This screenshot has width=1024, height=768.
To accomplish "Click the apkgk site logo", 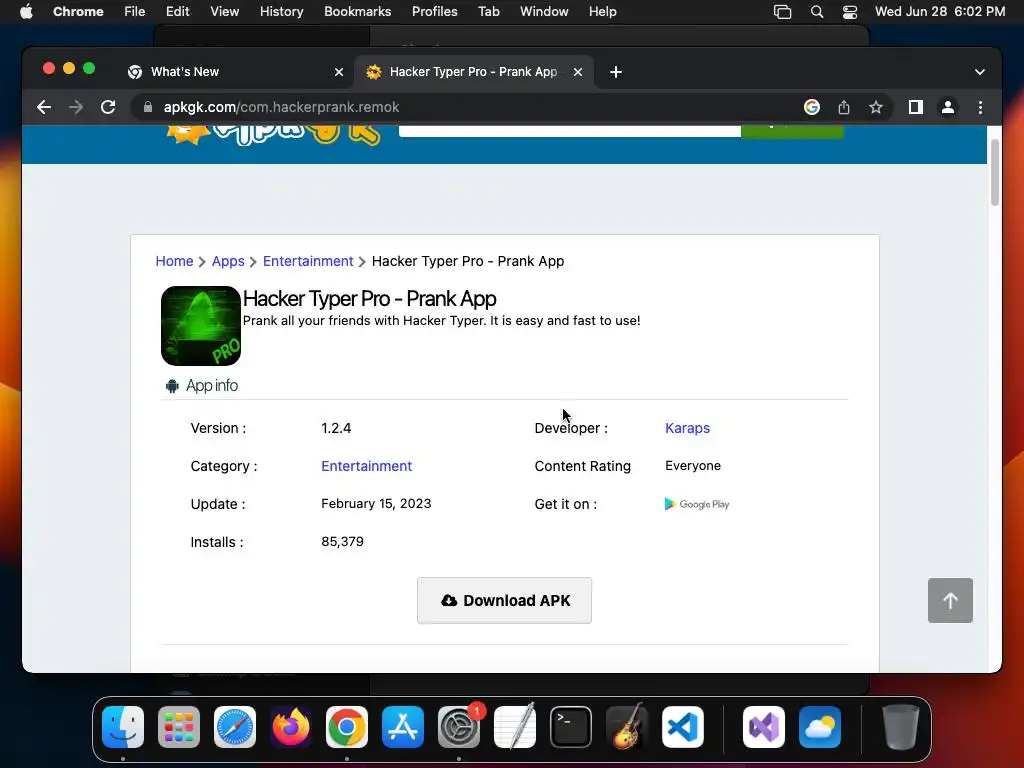I will click(273, 135).
